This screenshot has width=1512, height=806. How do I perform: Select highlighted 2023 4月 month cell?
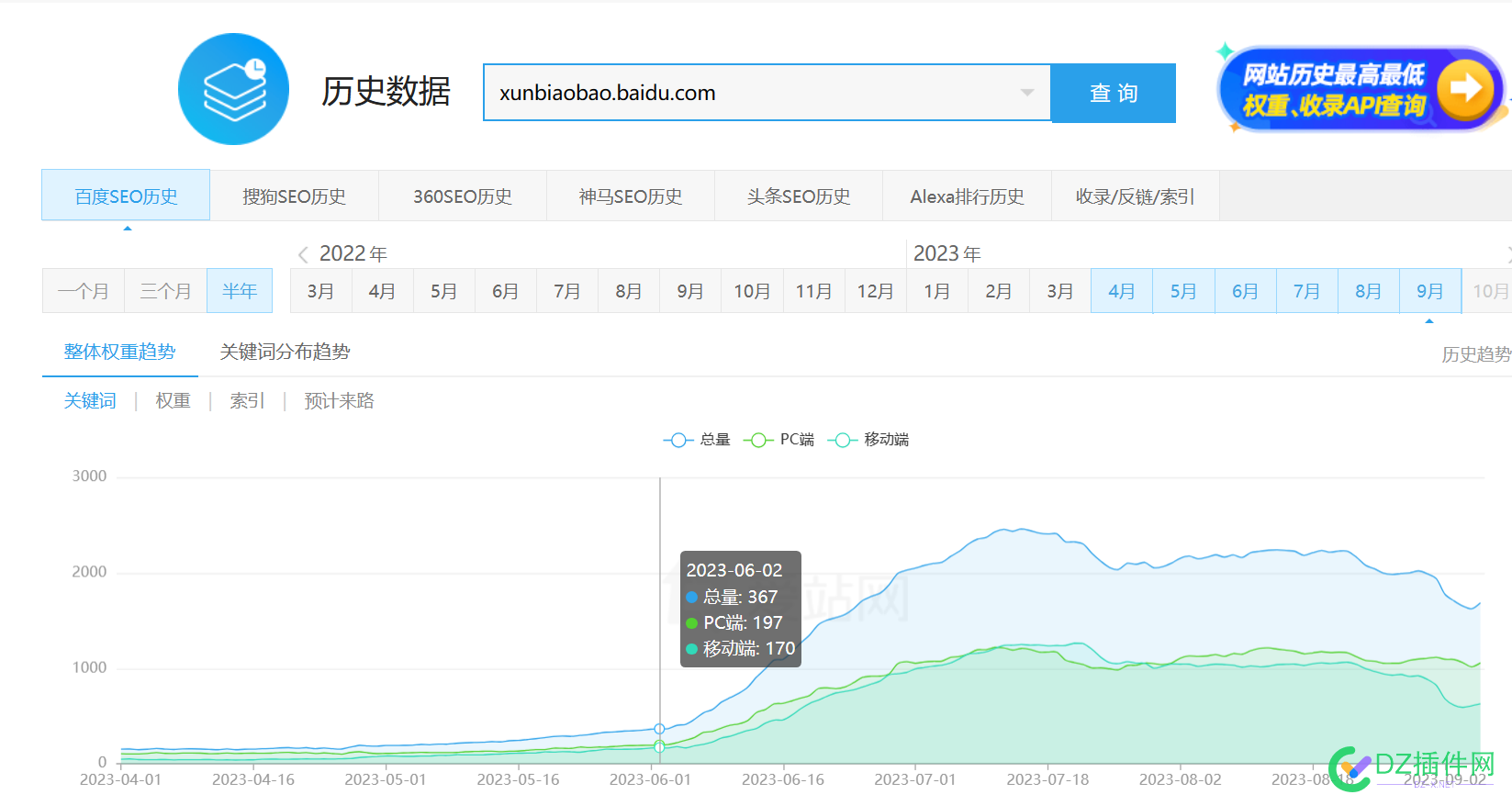1121,291
